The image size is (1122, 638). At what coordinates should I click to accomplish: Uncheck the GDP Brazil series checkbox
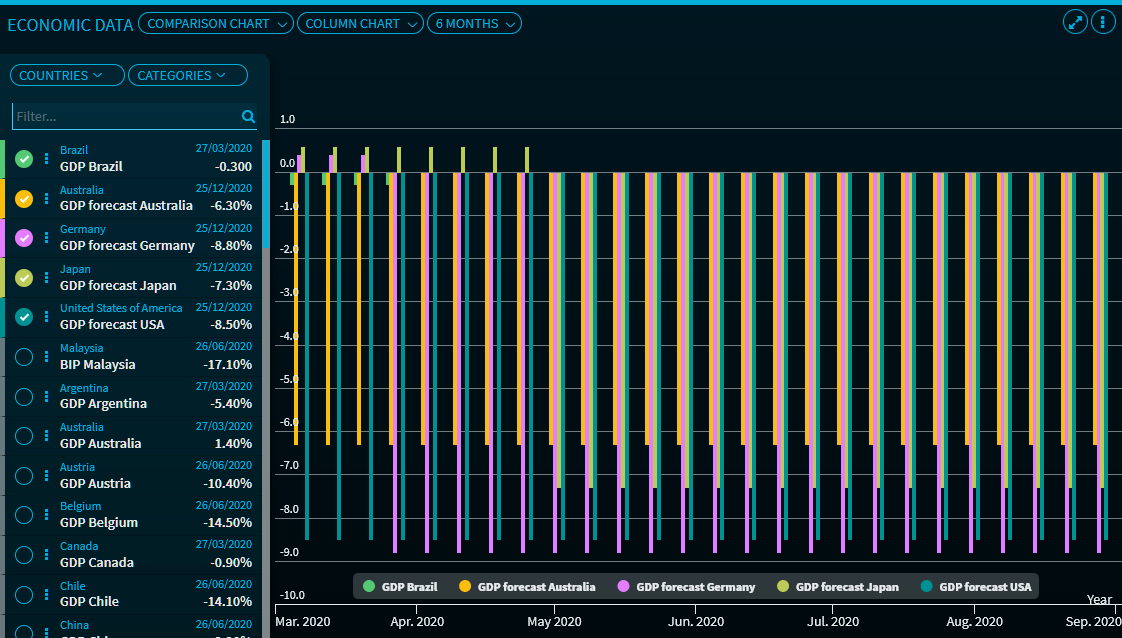24,159
